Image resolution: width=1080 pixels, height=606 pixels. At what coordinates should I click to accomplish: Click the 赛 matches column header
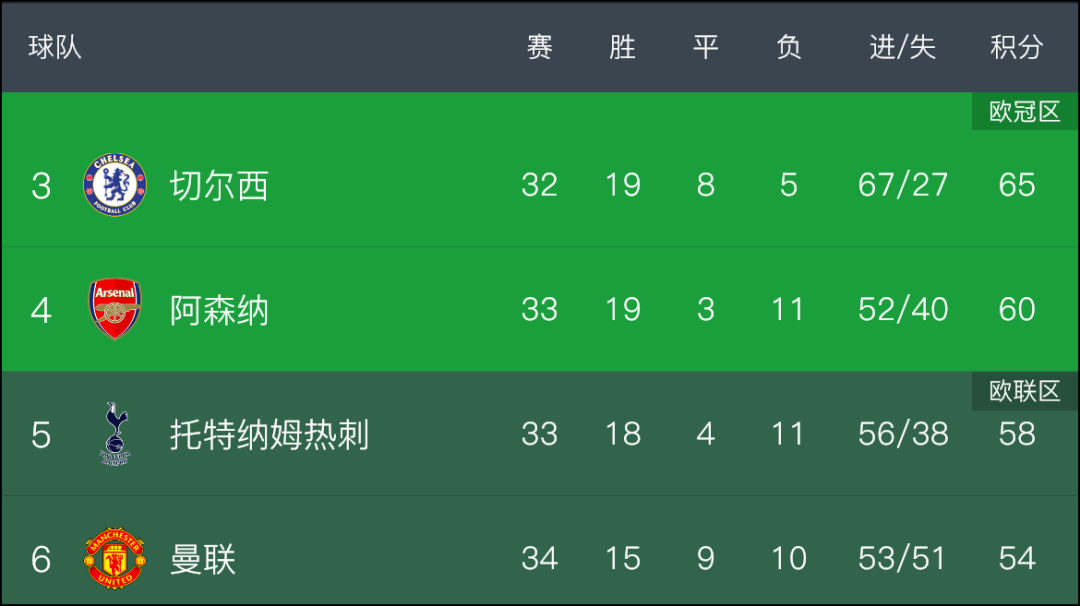coord(539,48)
